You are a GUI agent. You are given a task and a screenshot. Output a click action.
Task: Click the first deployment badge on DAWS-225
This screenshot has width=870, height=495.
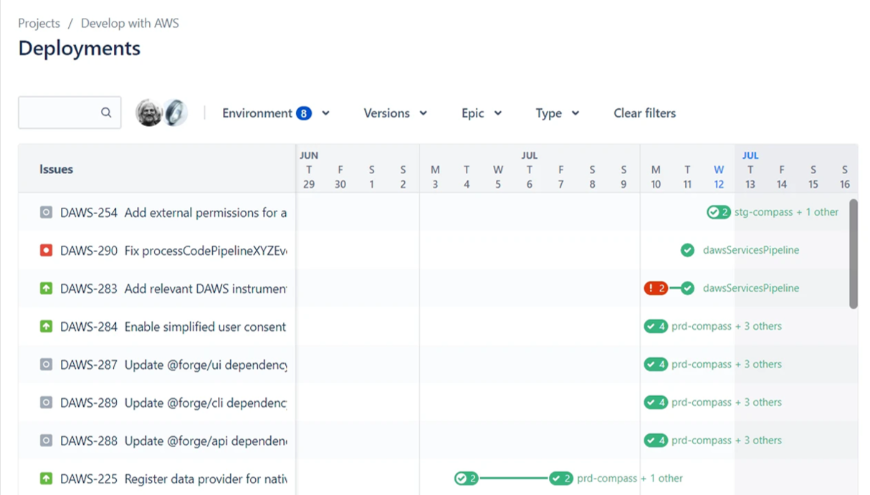pyautogui.click(x=465, y=478)
